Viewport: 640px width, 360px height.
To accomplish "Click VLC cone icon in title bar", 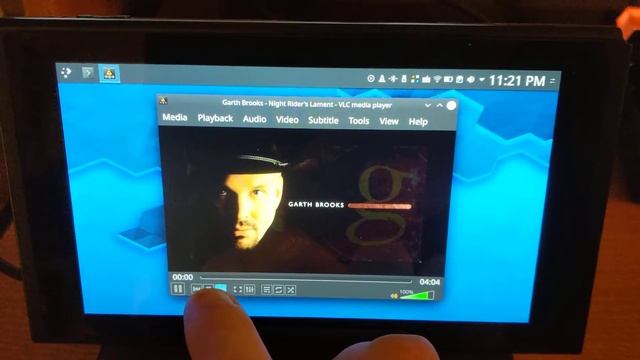I will click(164, 100).
